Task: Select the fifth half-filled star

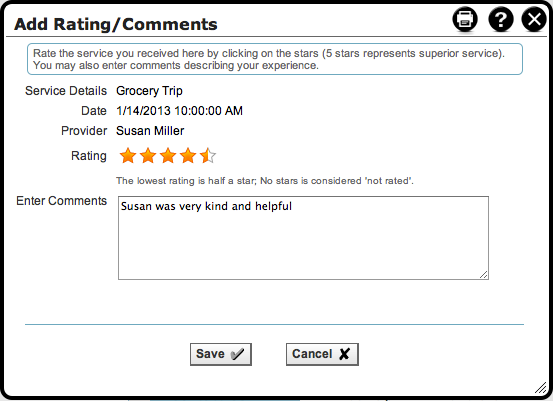Action: pos(208,156)
